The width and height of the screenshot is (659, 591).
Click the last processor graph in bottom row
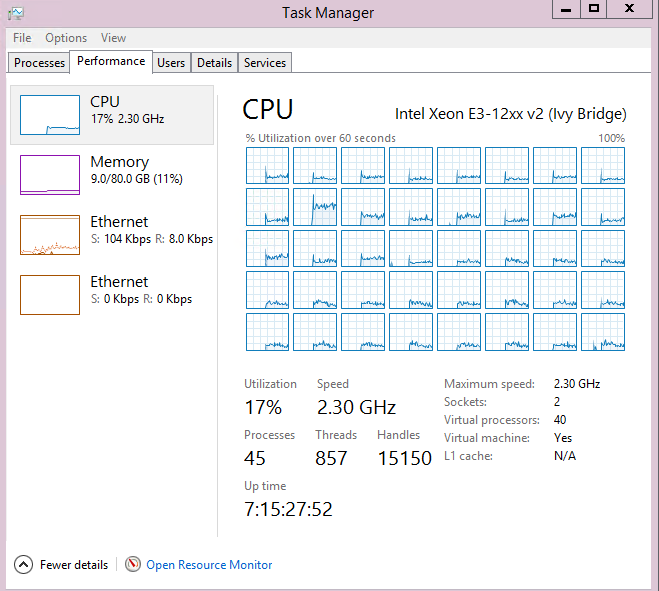pos(603,332)
